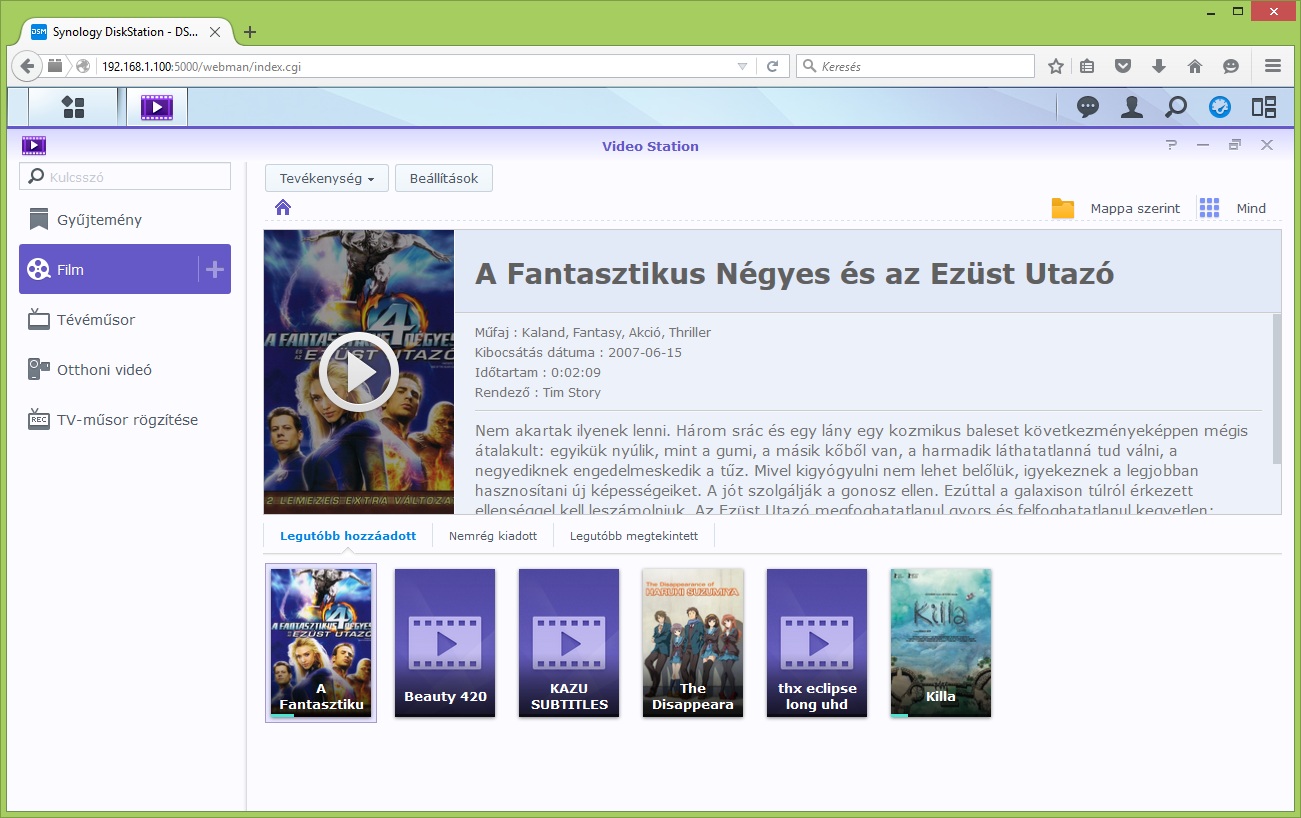The height and width of the screenshot is (818, 1301).
Task: Click the movie title A Fantasztikus Négyes és az Ezüst Utazó
Action: pos(794,274)
